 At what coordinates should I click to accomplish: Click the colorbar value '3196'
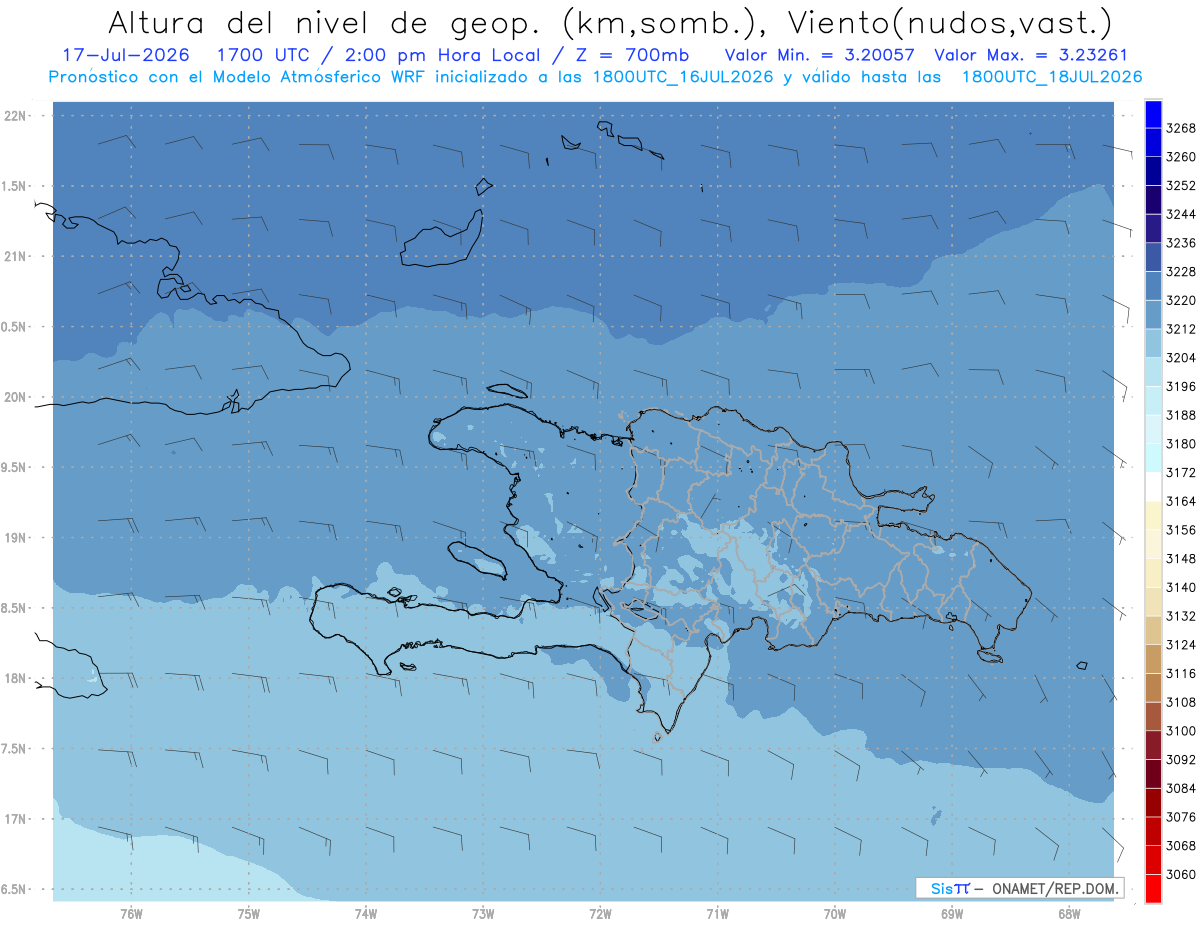1181,387
